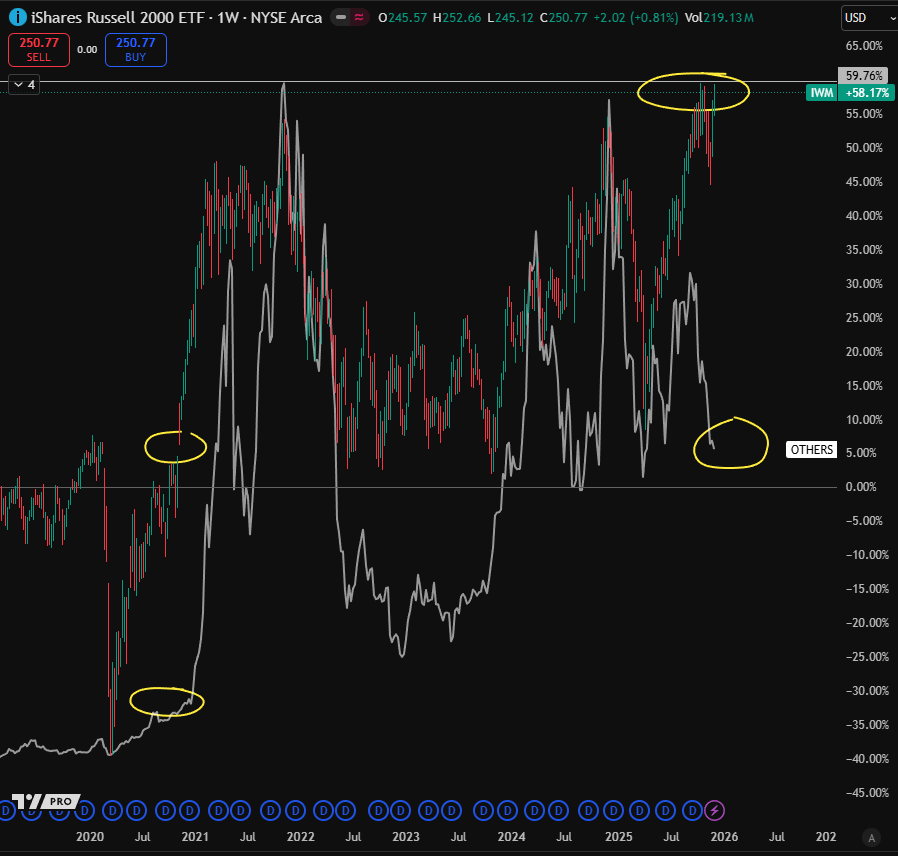Image resolution: width=898 pixels, height=856 pixels.
Task: Click the 2024 label on time axis
Action: (x=511, y=837)
